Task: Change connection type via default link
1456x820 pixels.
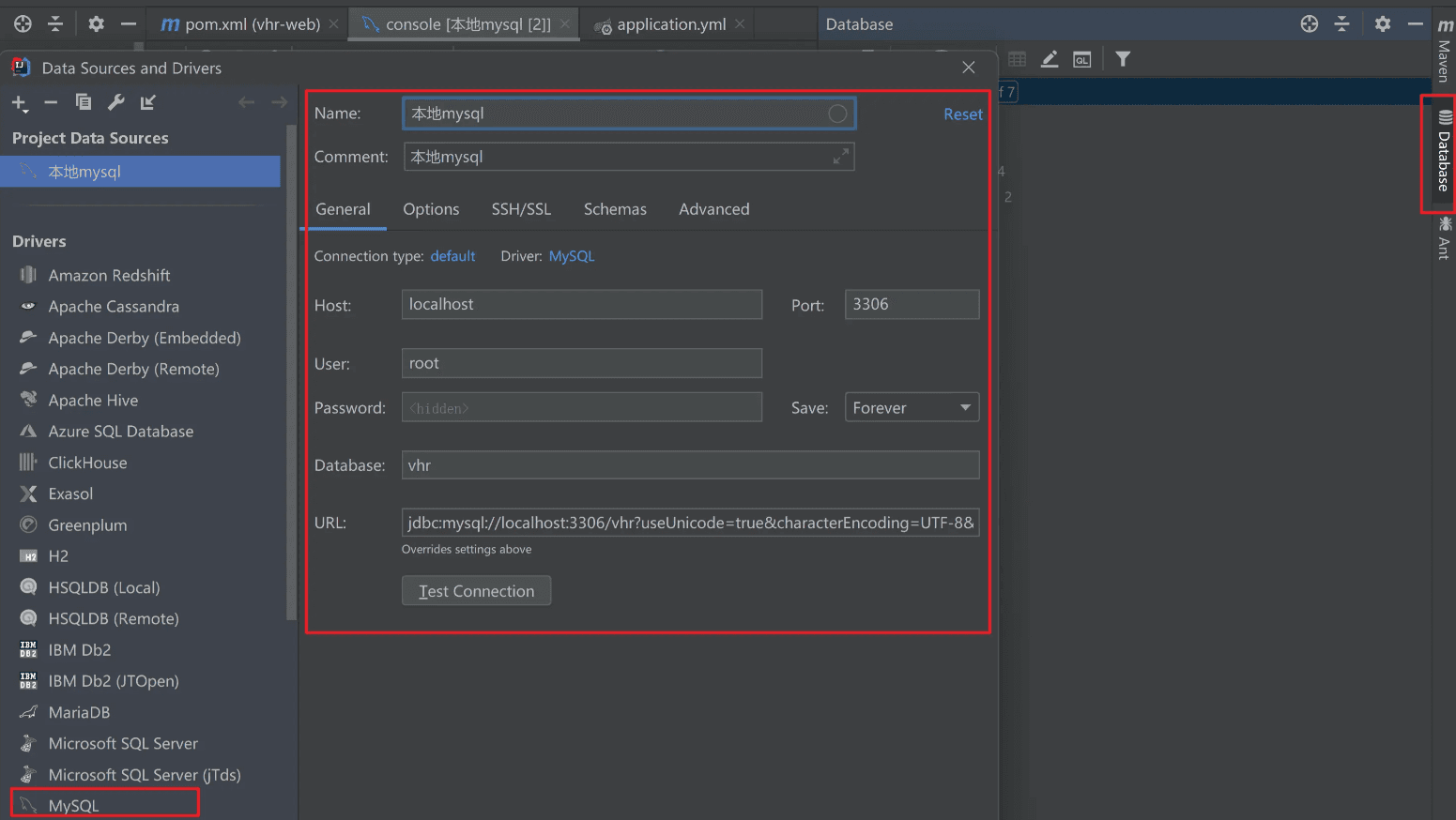Action: click(452, 256)
